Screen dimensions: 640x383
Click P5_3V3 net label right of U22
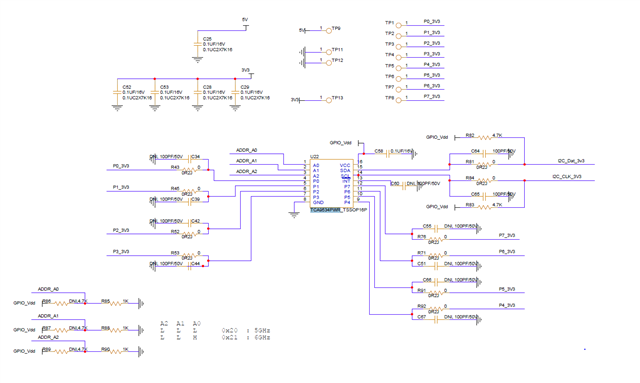click(507, 289)
